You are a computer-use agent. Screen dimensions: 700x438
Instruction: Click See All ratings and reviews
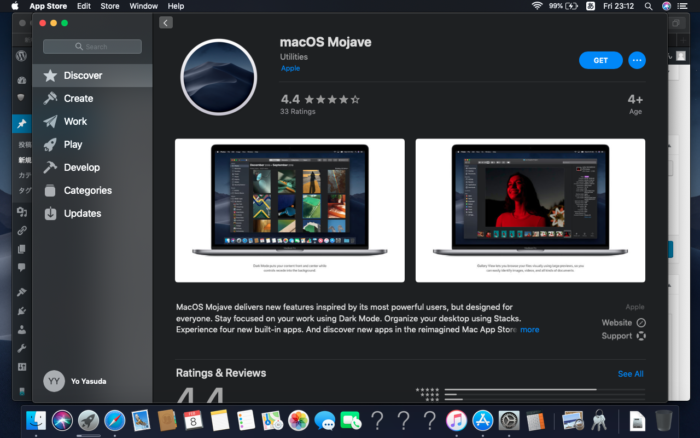coord(630,374)
